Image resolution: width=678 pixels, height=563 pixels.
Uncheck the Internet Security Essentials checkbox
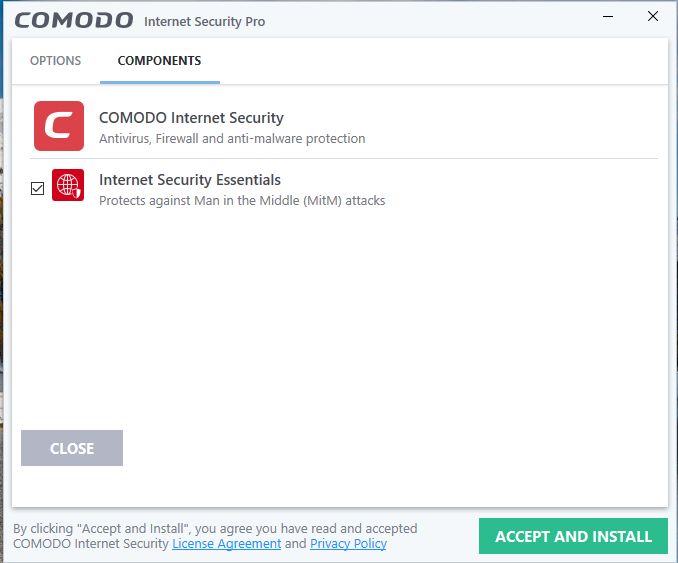pos(38,188)
